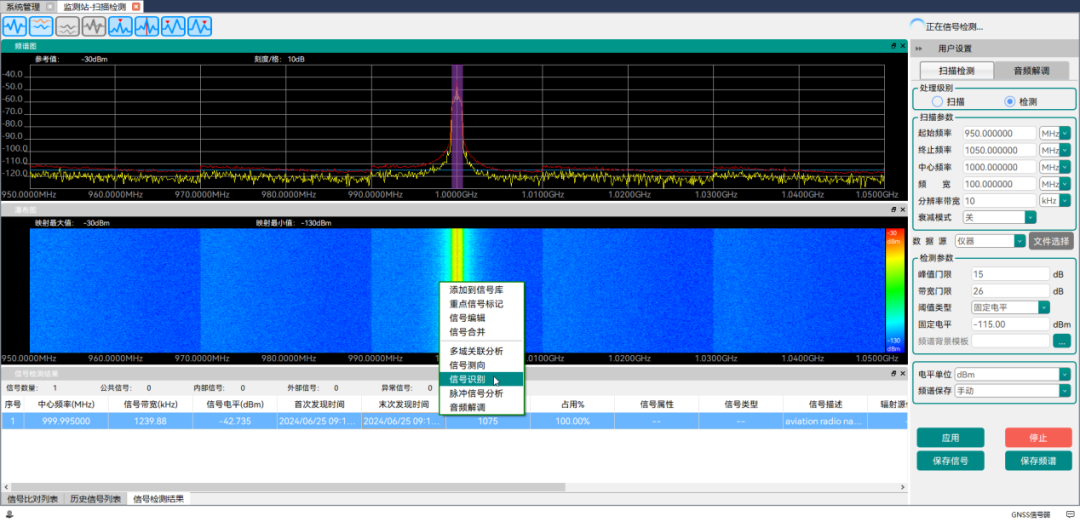Choose 多域关联分析 from the context menu
This screenshot has width=1080, height=522.
click(x=482, y=351)
